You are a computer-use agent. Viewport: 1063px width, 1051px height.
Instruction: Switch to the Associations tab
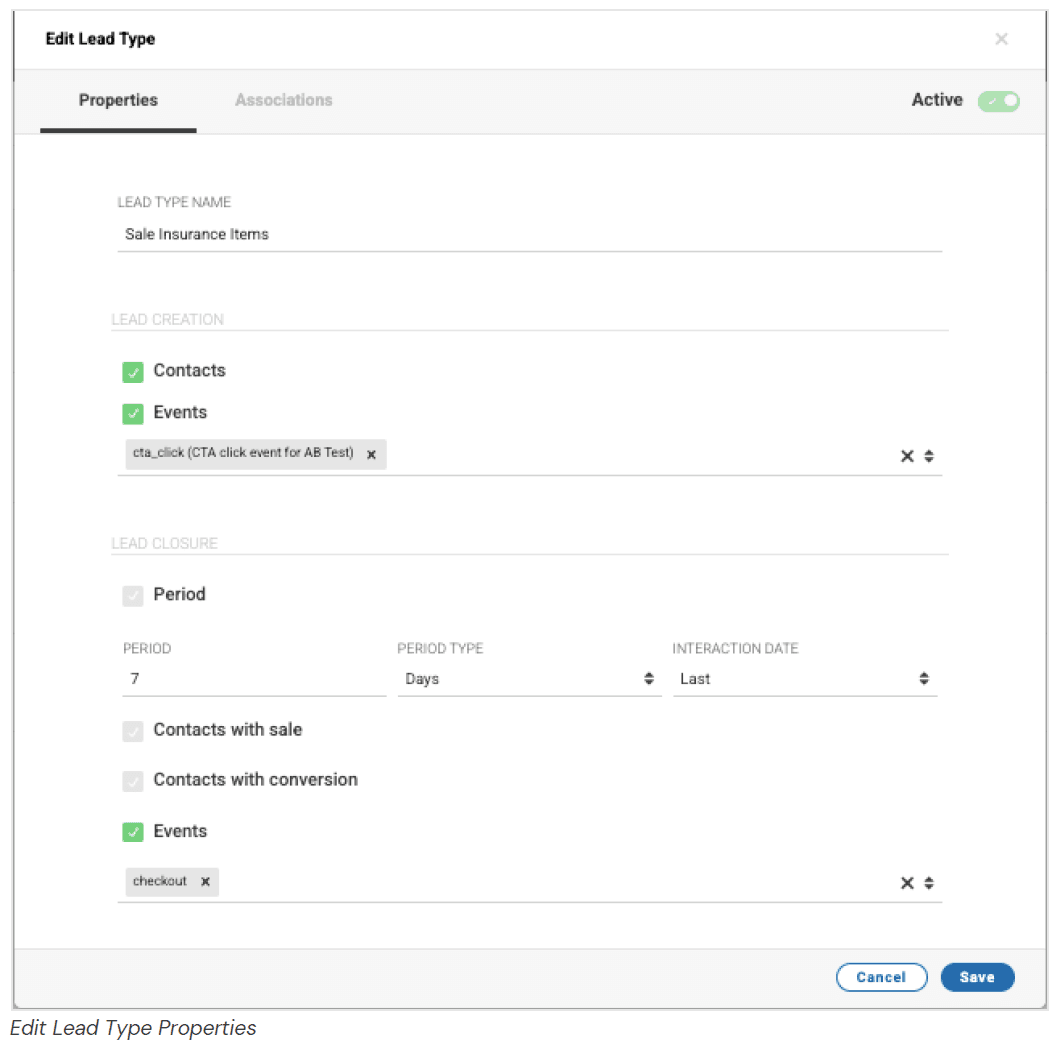click(283, 100)
